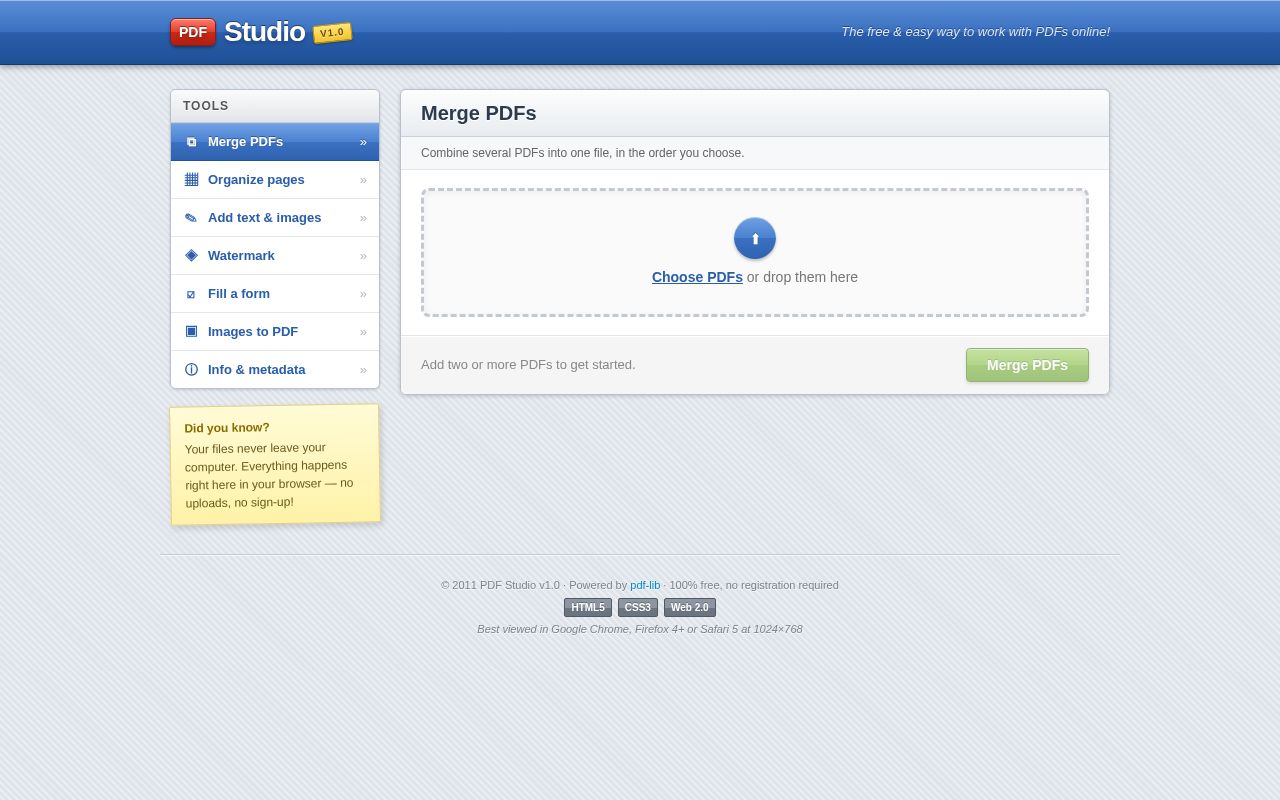Click "Add two or more PDFs to get started."
The height and width of the screenshot is (800, 1280).
tap(528, 365)
